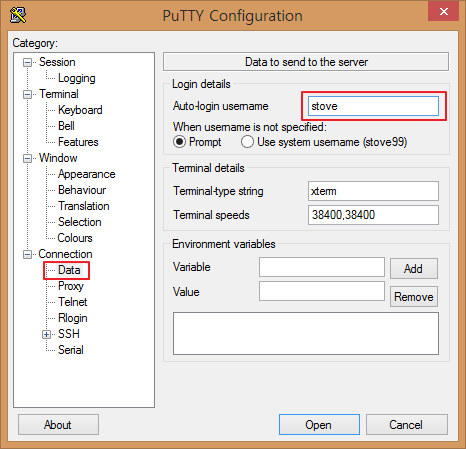Select Keyboard in the category tree
Viewport: 466px width, 449px height.
click(x=80, y=110)
